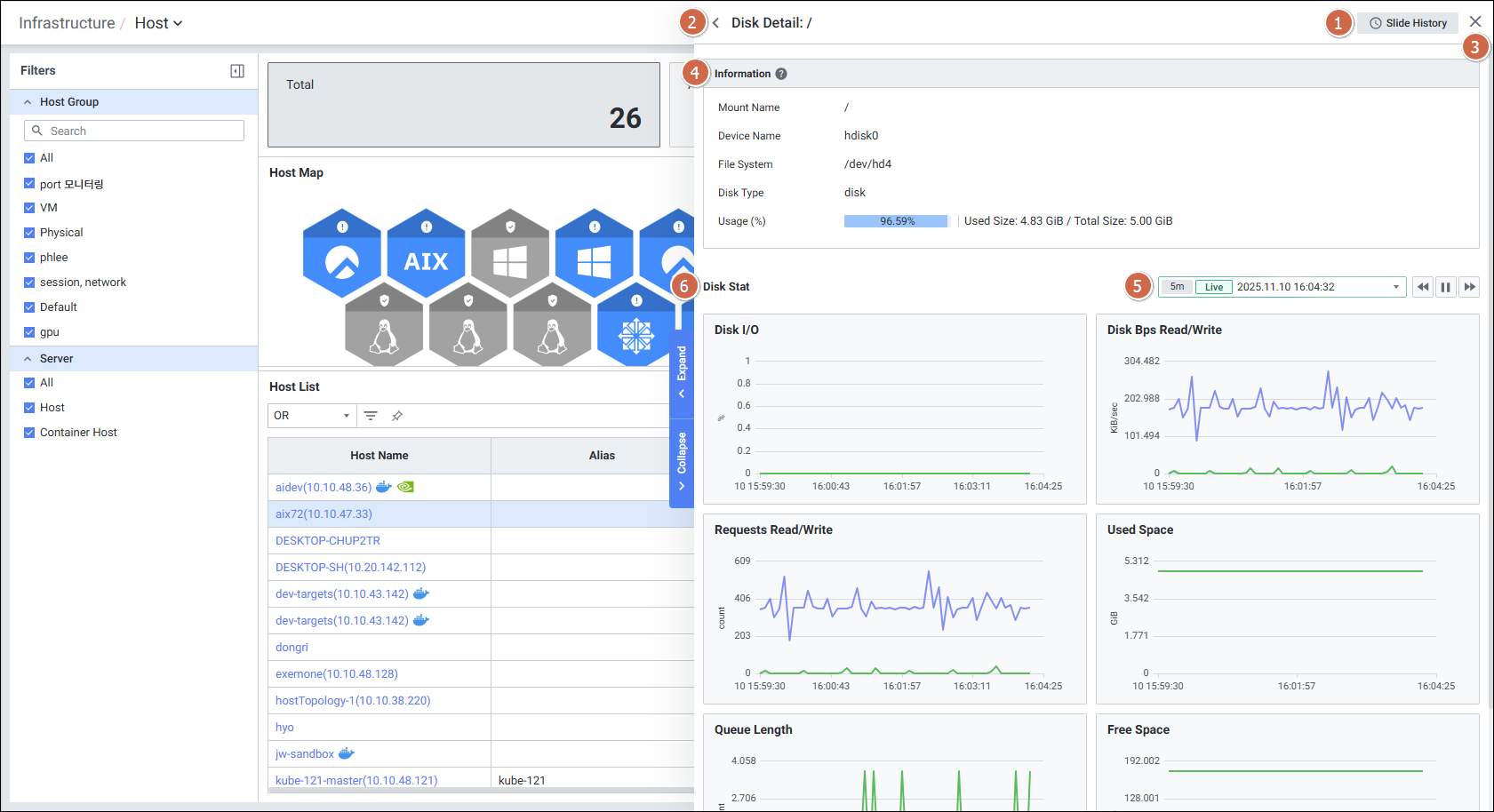Toggle the gpu host group checkbox
The height and width of the screenshot is (812, 1494).
[29, 332]
